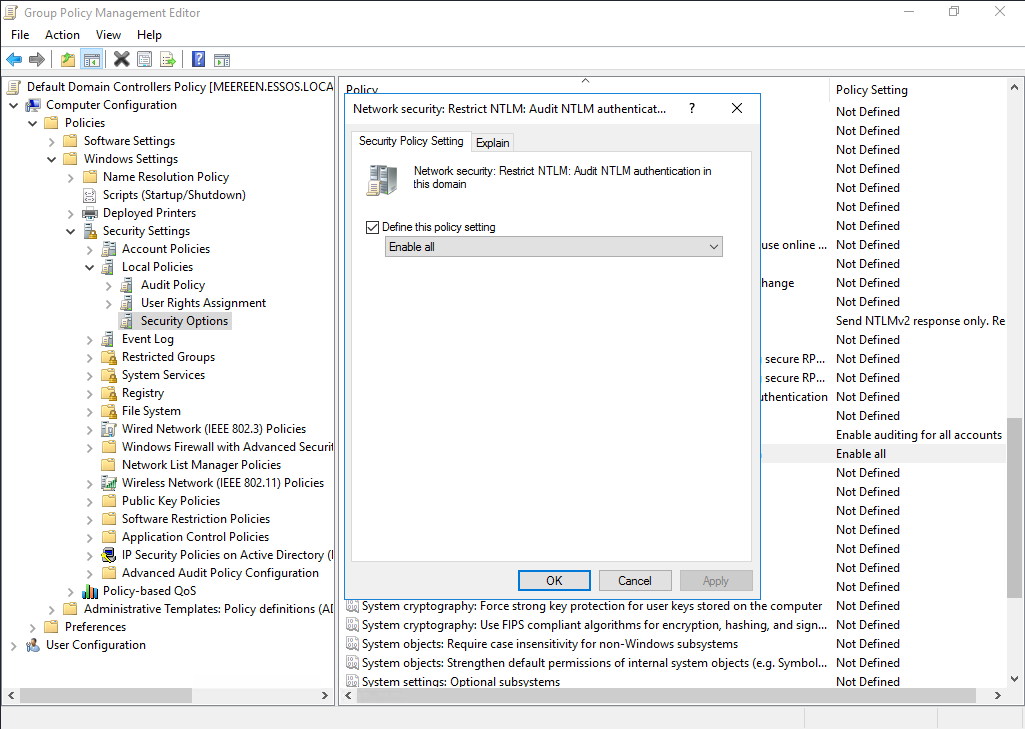
Task: Open the Action menu
Action: click(62, 35)
